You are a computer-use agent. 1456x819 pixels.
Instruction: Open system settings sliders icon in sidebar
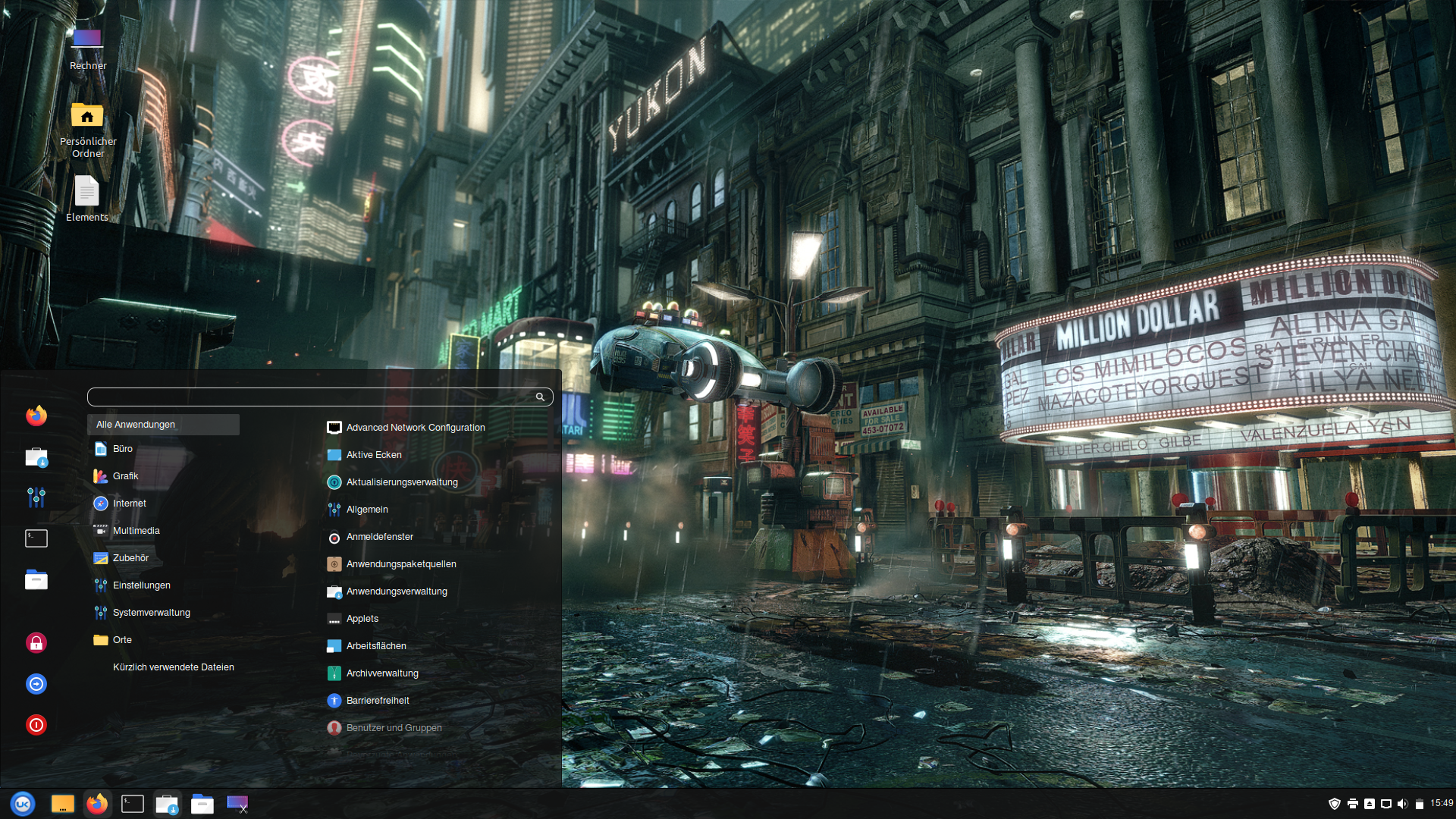36,497
